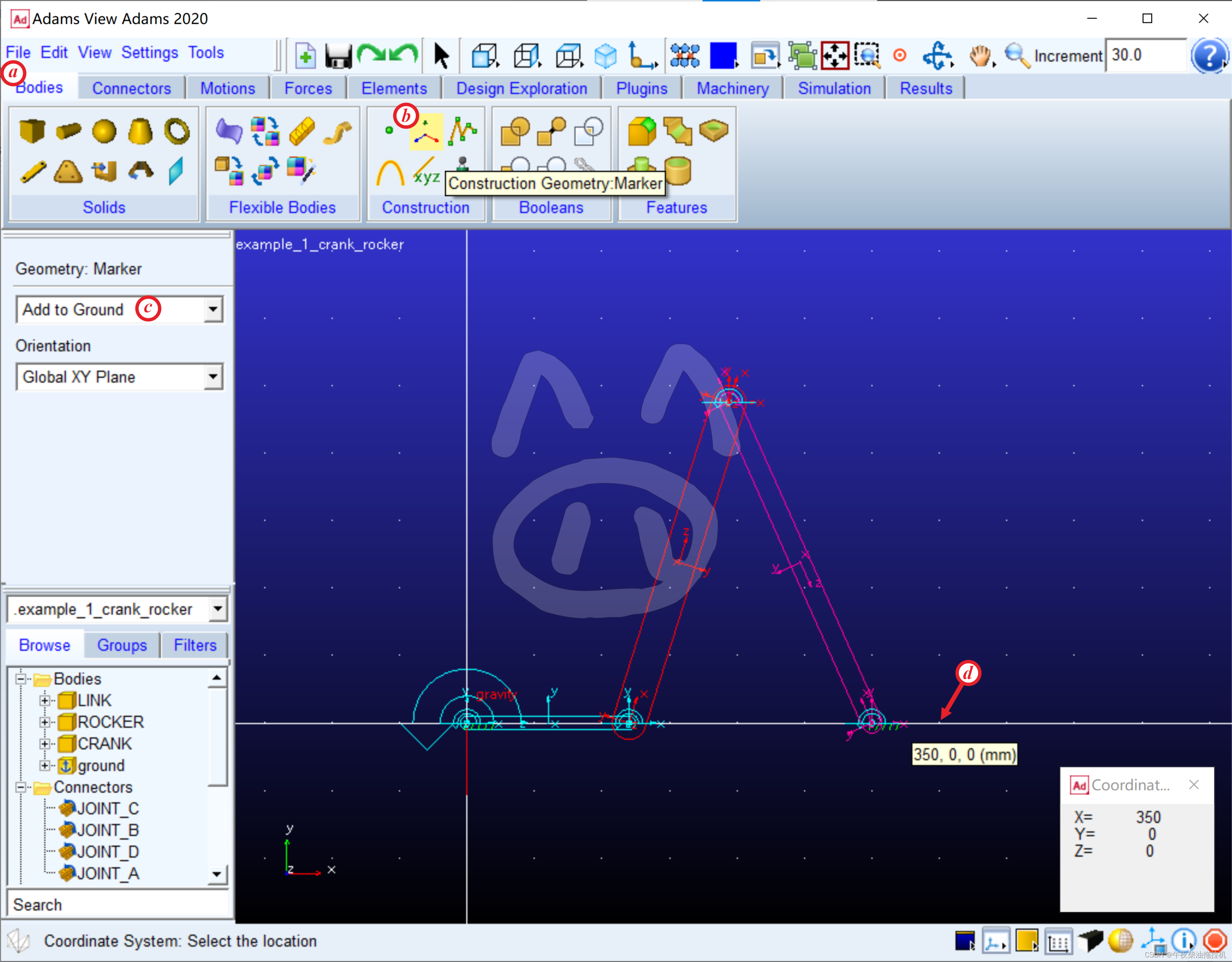1232x962 pixels.
Task: Select JOINT_B in the model tree
Action: coord(107,830)
